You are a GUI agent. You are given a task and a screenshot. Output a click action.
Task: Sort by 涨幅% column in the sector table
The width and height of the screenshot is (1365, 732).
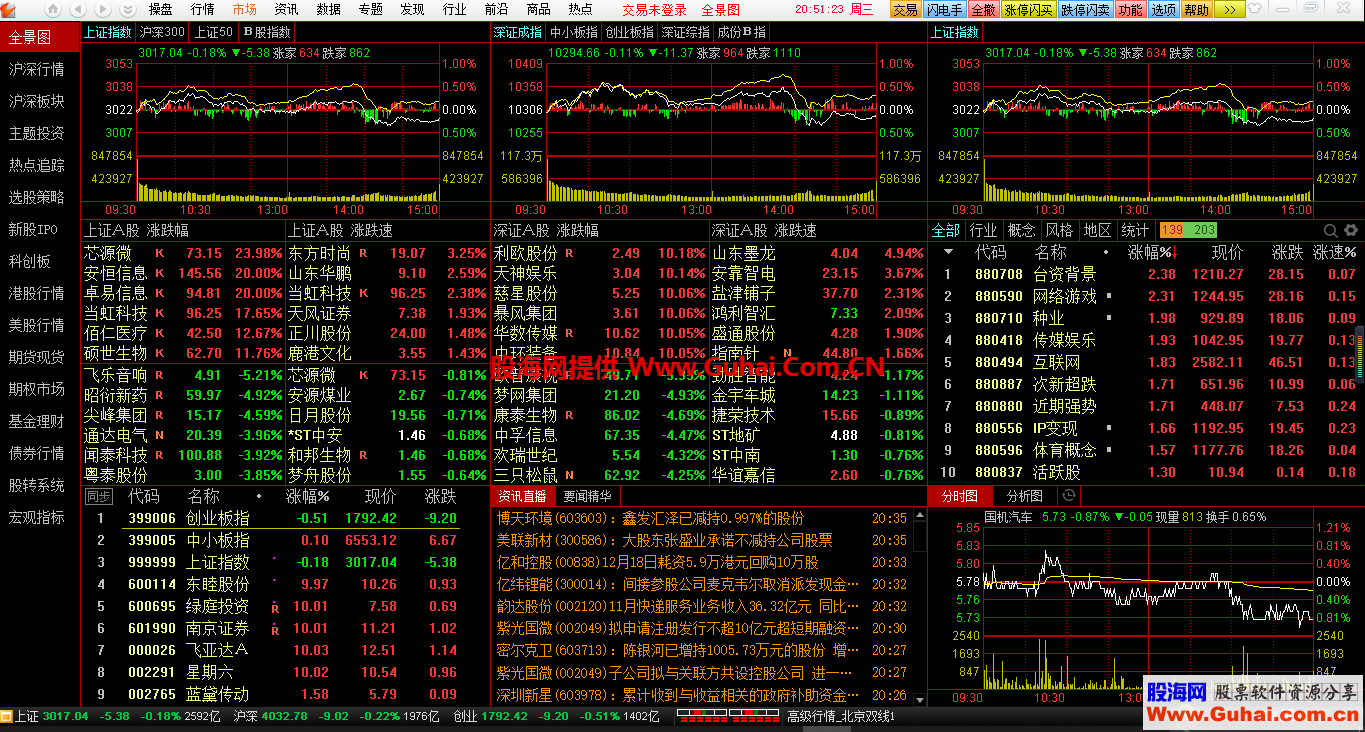point(1151,252)
